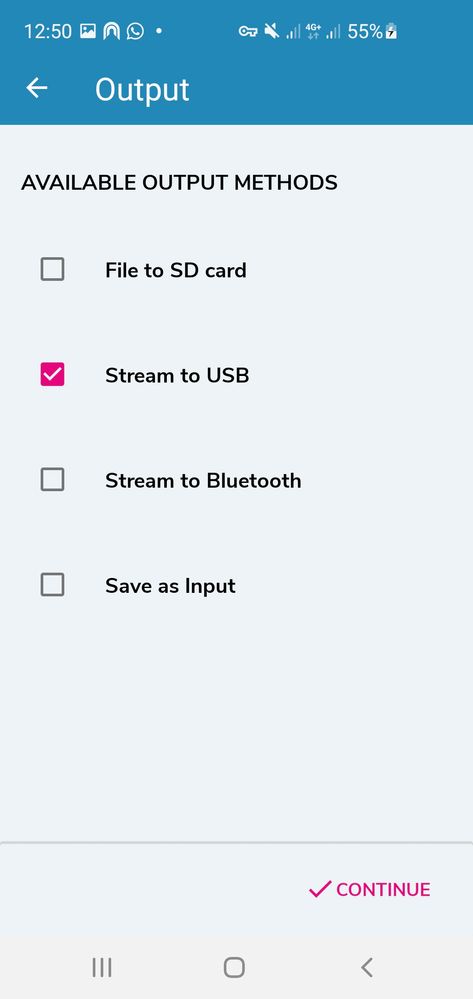Screen dimensions: 473x999
Task: Tap the back arrow beside Output
Action: coord(37,88)
